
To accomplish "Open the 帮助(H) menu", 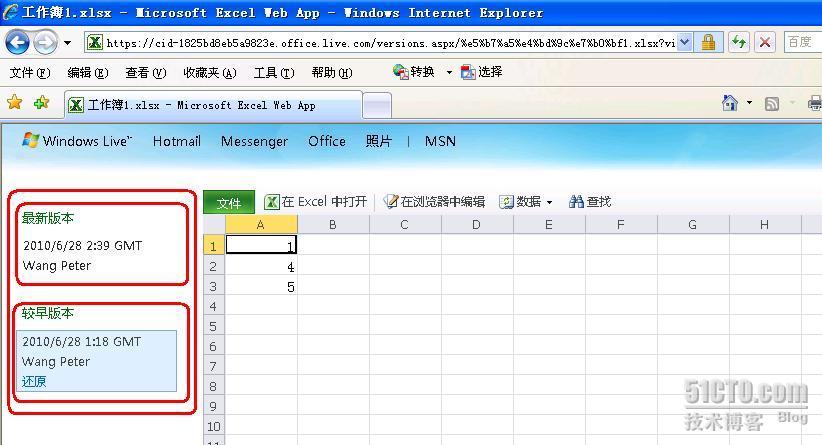I will pos(331,73).
